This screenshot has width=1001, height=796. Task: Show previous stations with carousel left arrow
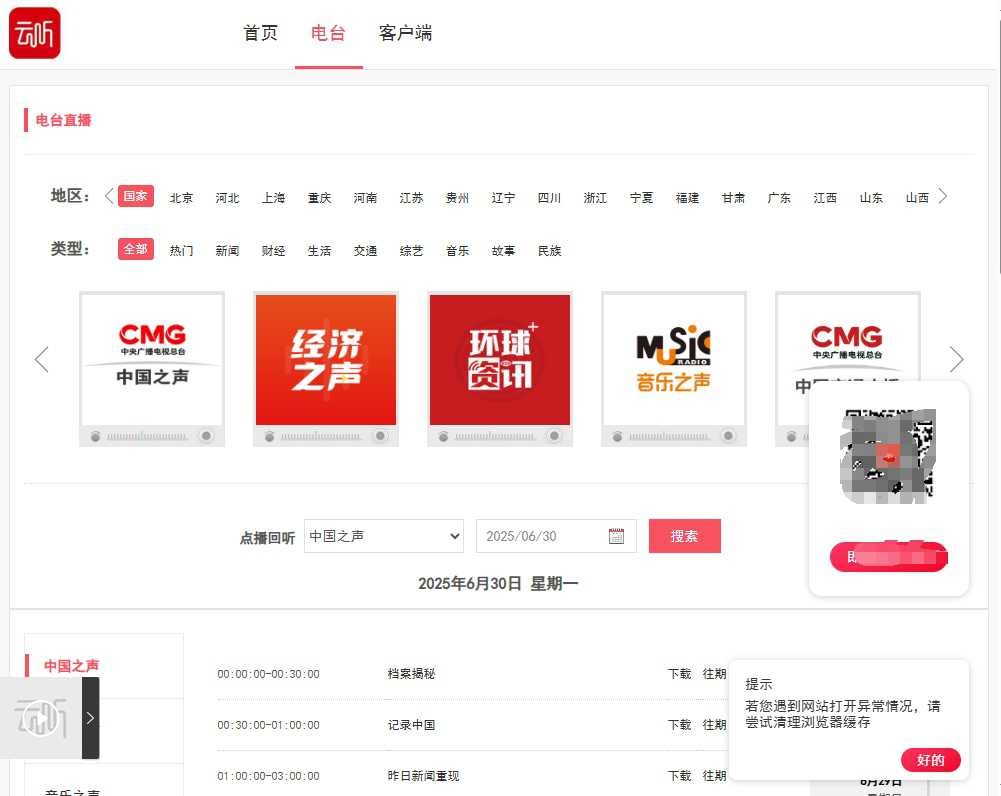pos(42,360)
